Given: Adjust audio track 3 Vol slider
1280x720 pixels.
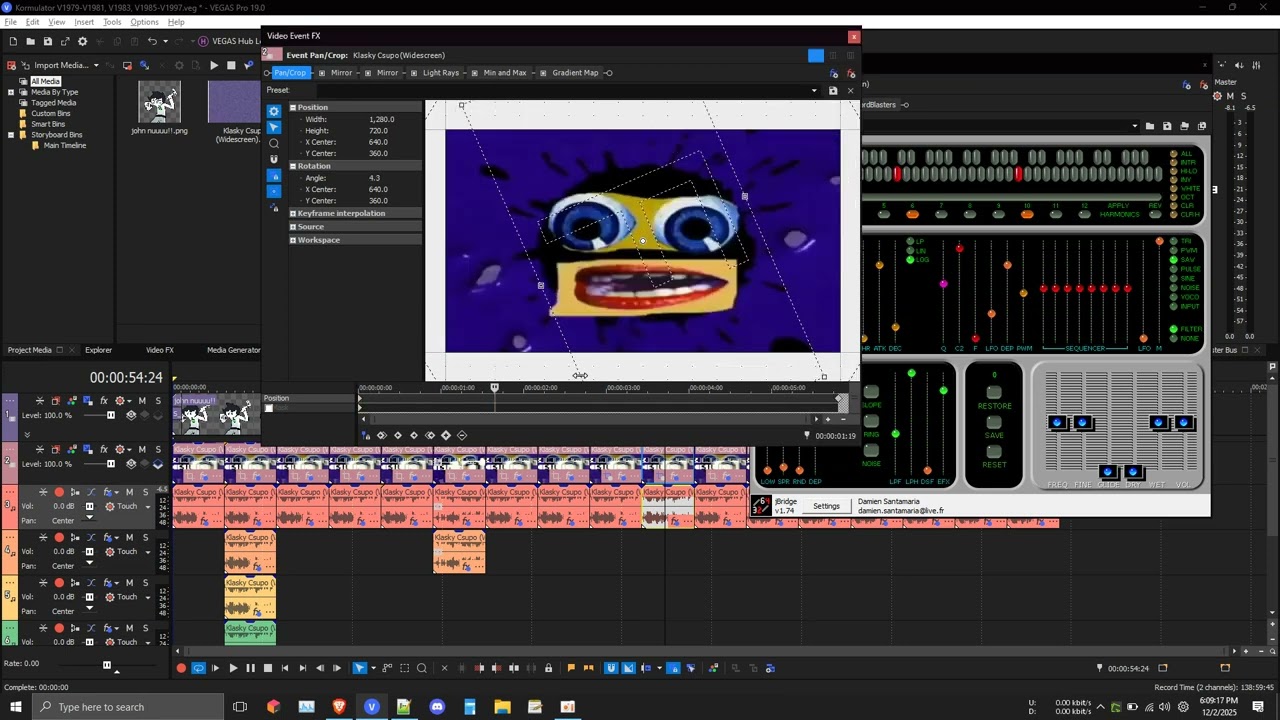Looking at the screenshot, I should [x=89, y=507].
